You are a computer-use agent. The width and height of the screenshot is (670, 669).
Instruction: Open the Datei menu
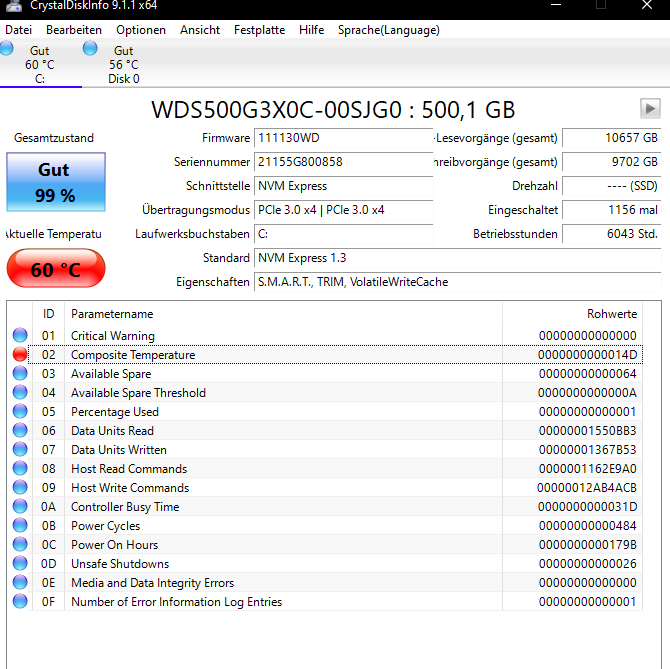click(18, 30)
